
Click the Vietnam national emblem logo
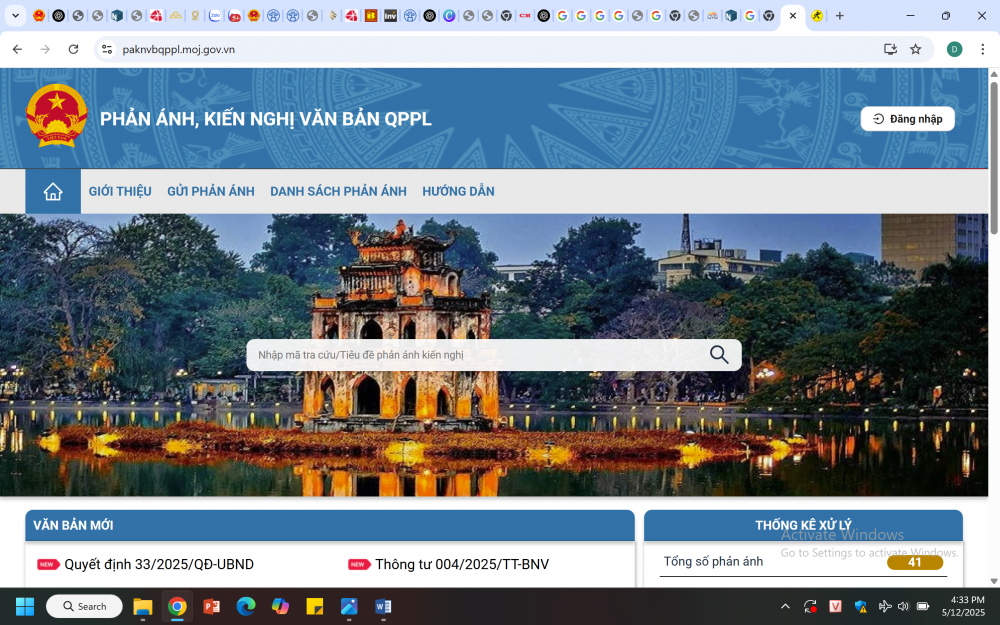(x=57, y=116)
